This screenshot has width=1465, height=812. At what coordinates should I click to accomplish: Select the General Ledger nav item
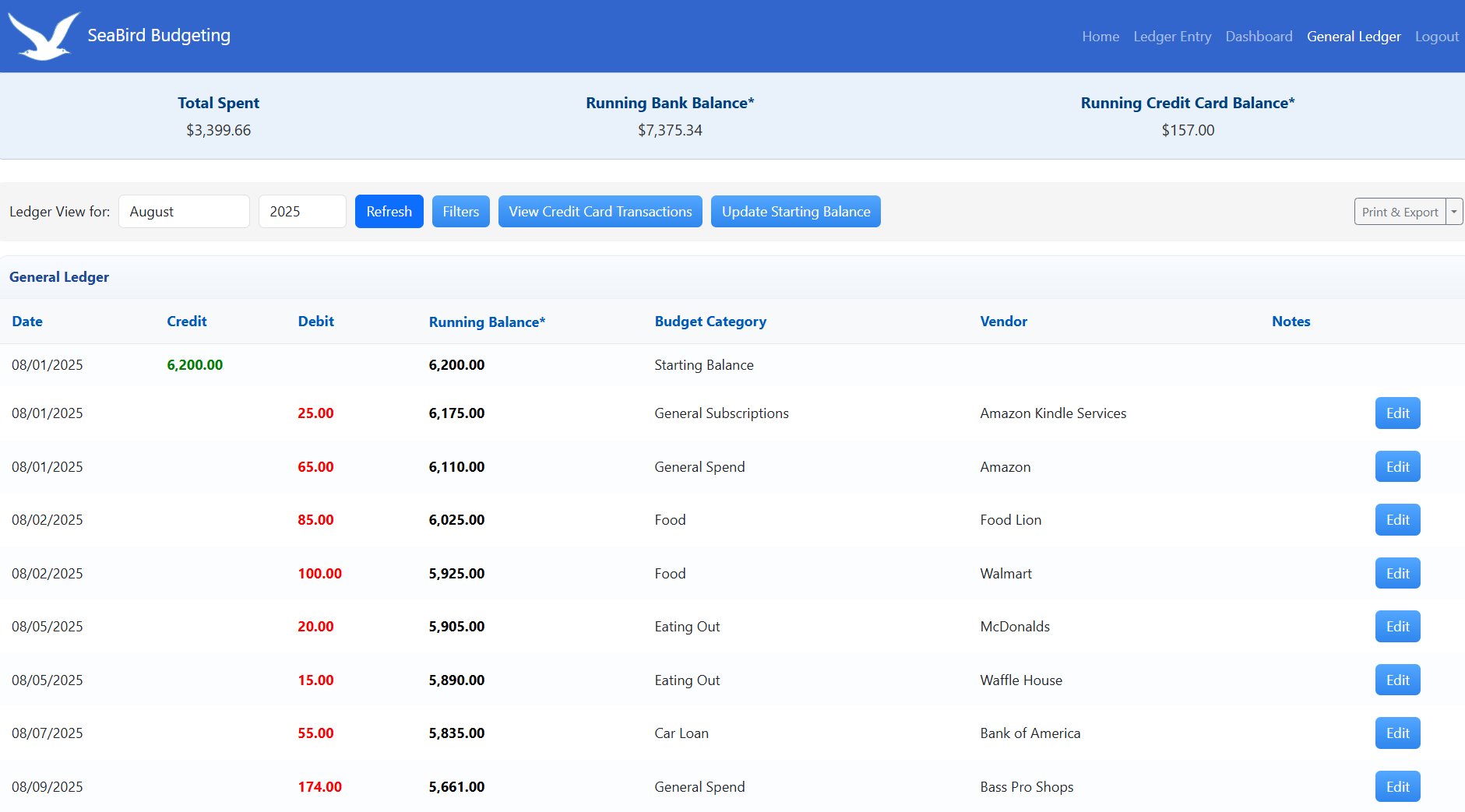tap(1354, 37)
